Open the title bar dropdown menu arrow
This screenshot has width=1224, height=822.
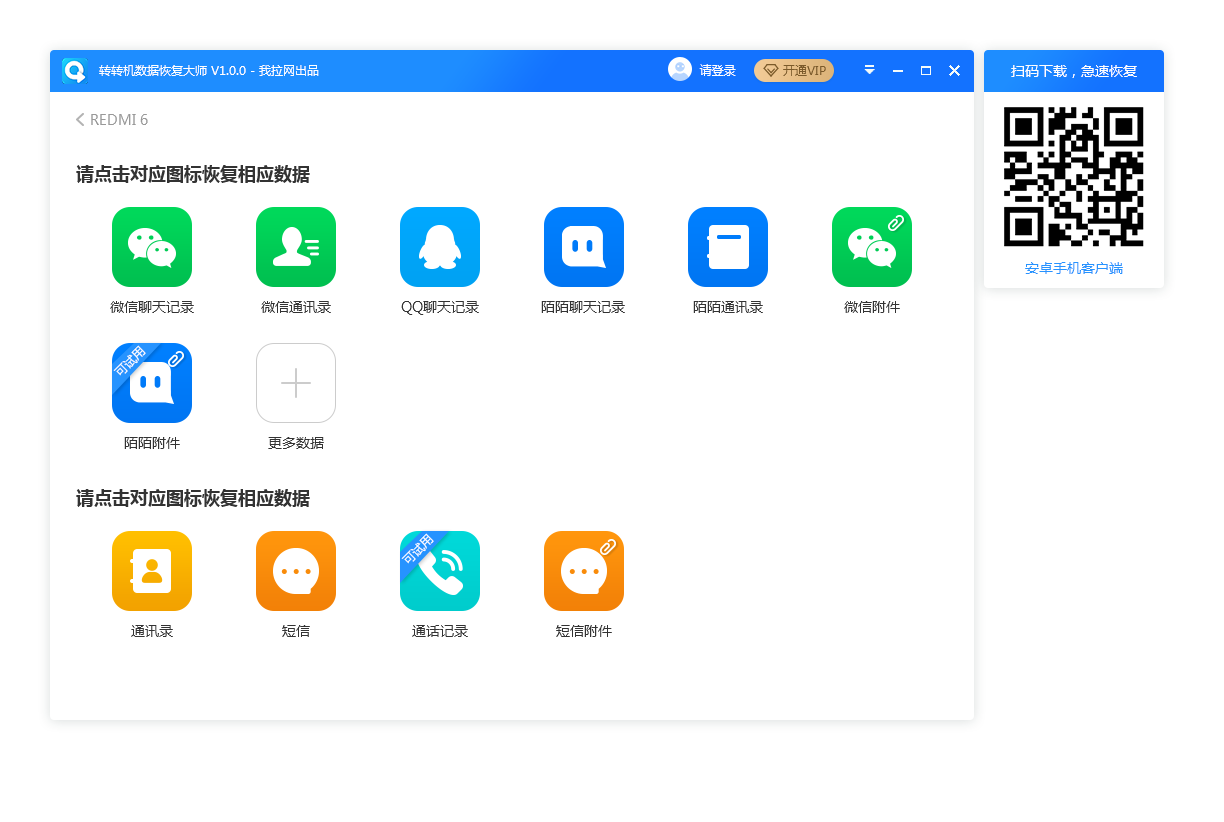point(869,70)
